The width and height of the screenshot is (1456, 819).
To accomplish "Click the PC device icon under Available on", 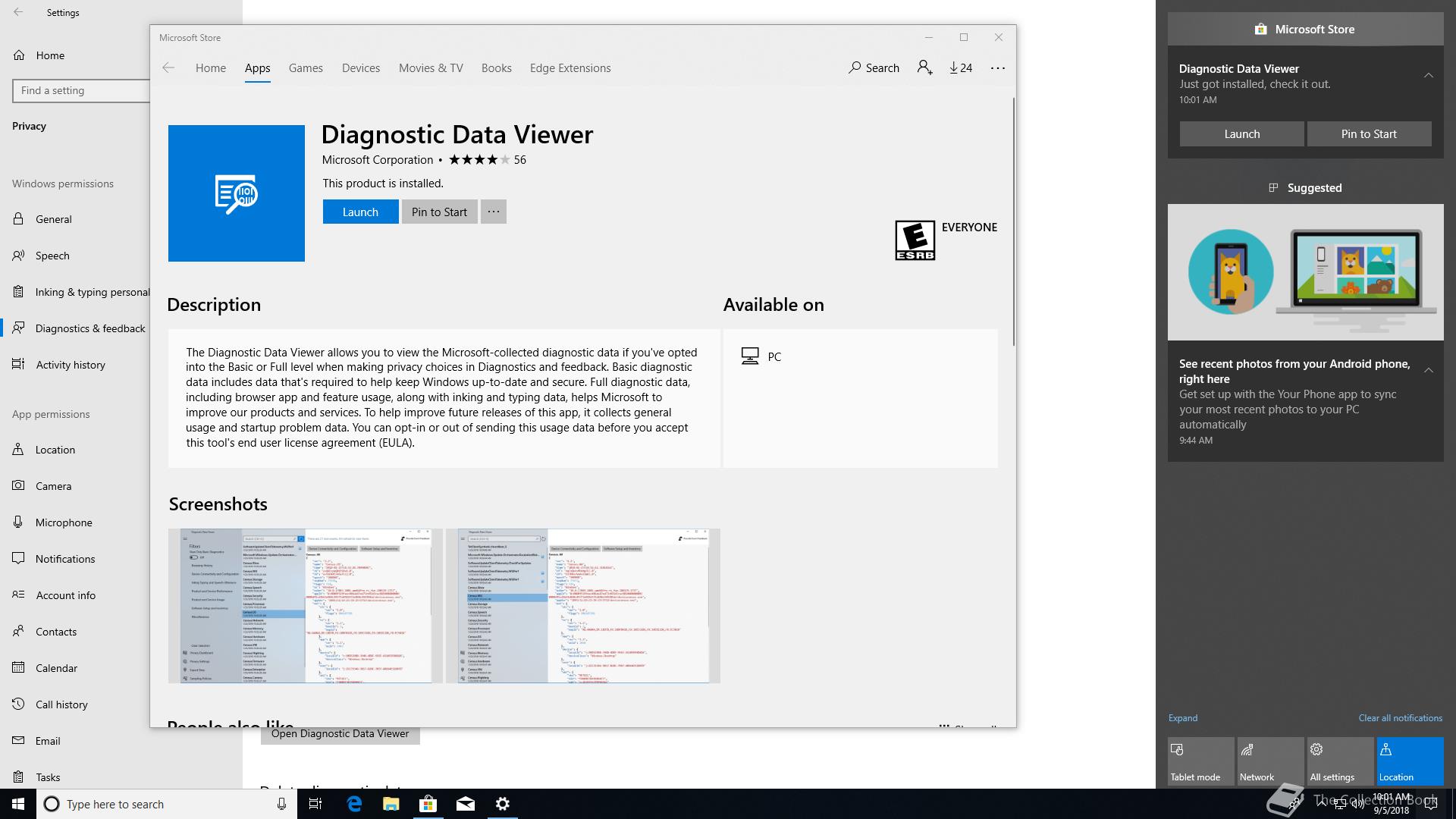I will (x=750, y=356).
